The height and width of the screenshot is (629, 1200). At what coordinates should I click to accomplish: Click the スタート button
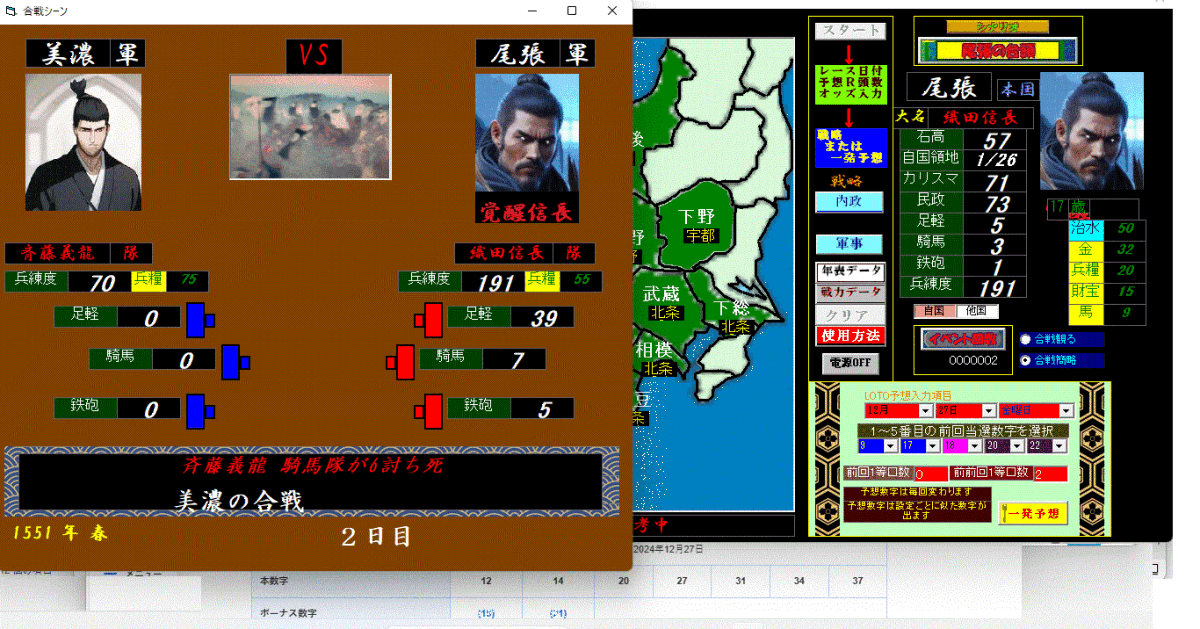pos(850,31)
